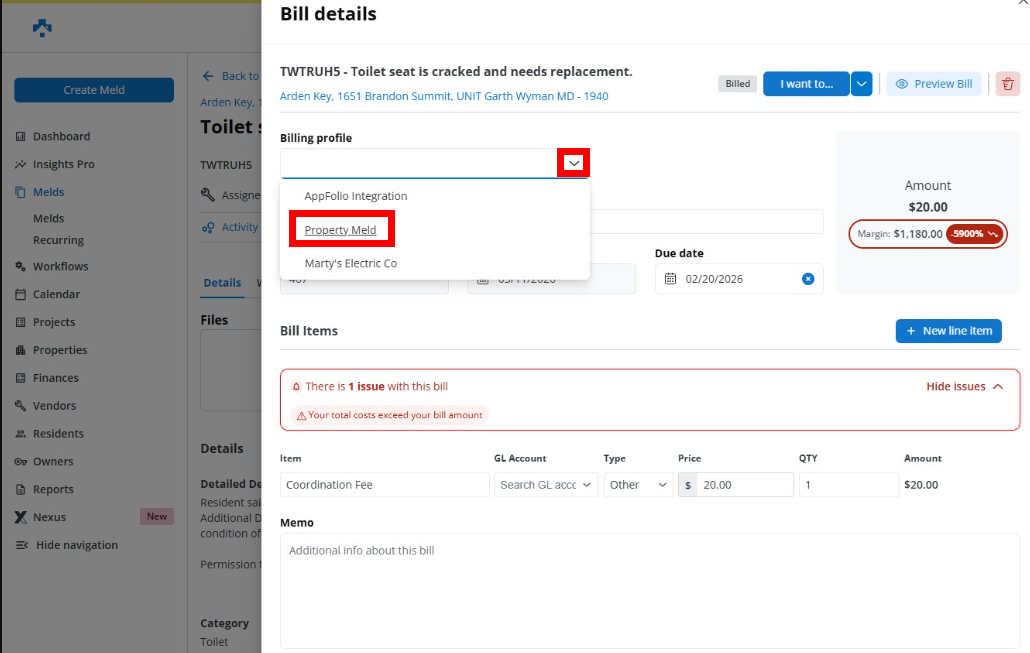Open the Arden Key address link

(443, 97)
